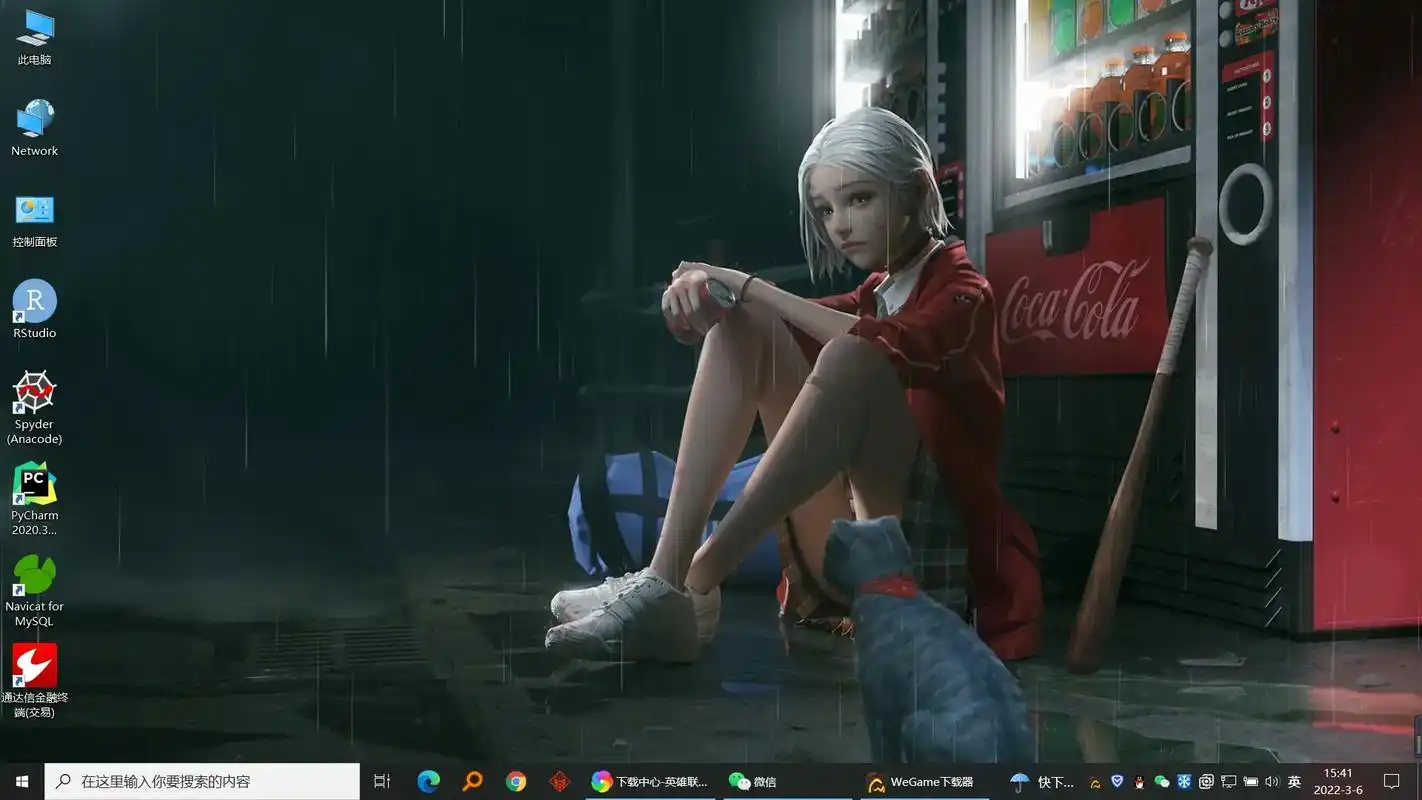Toggle the 英 input language indicator
This screenshot has height=800, width=1422.
click(x=1295, y=781)
